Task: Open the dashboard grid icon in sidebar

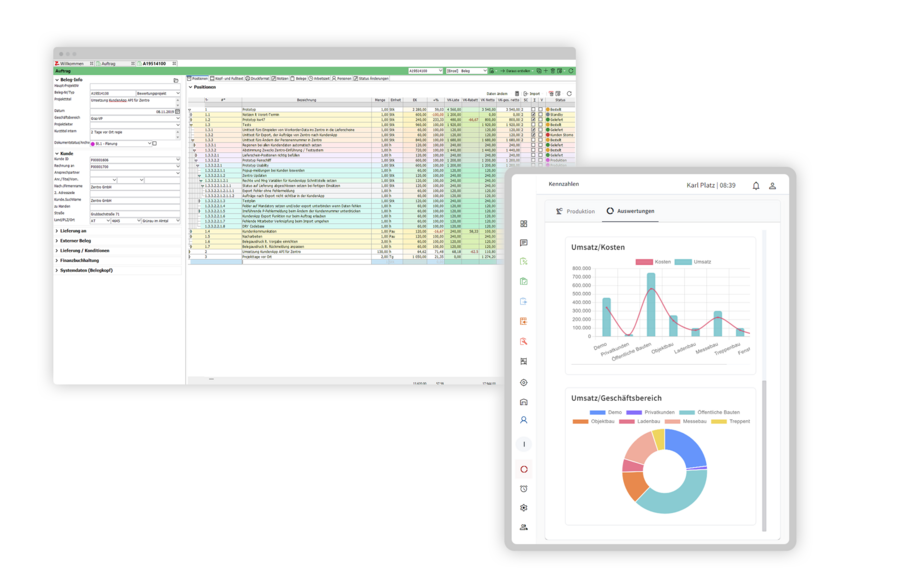Action: [523, 224]
